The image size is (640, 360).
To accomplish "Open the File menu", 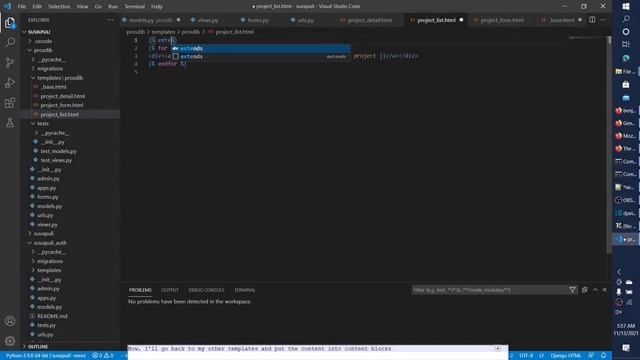I will pos(22,7).
